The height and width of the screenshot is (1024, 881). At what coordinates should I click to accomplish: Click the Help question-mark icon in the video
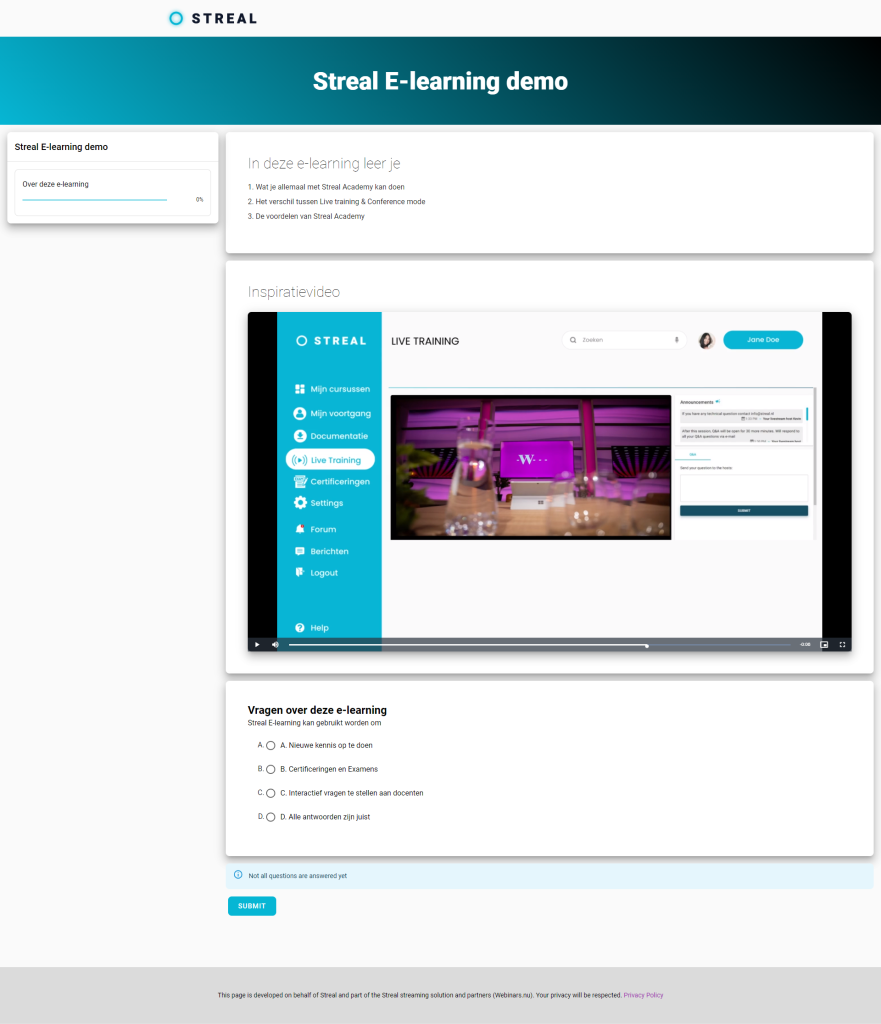click(300, 628)
